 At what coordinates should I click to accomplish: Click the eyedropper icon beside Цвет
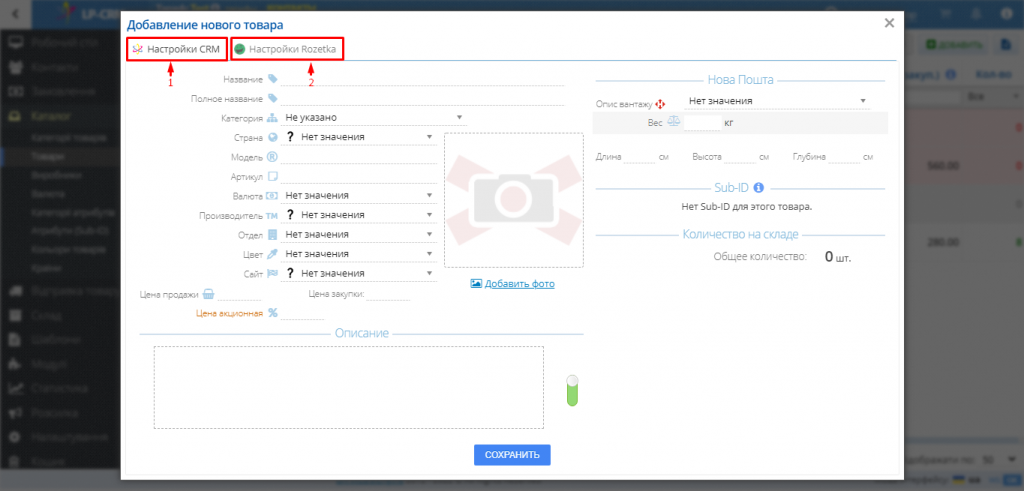click(x=272, y=254)
